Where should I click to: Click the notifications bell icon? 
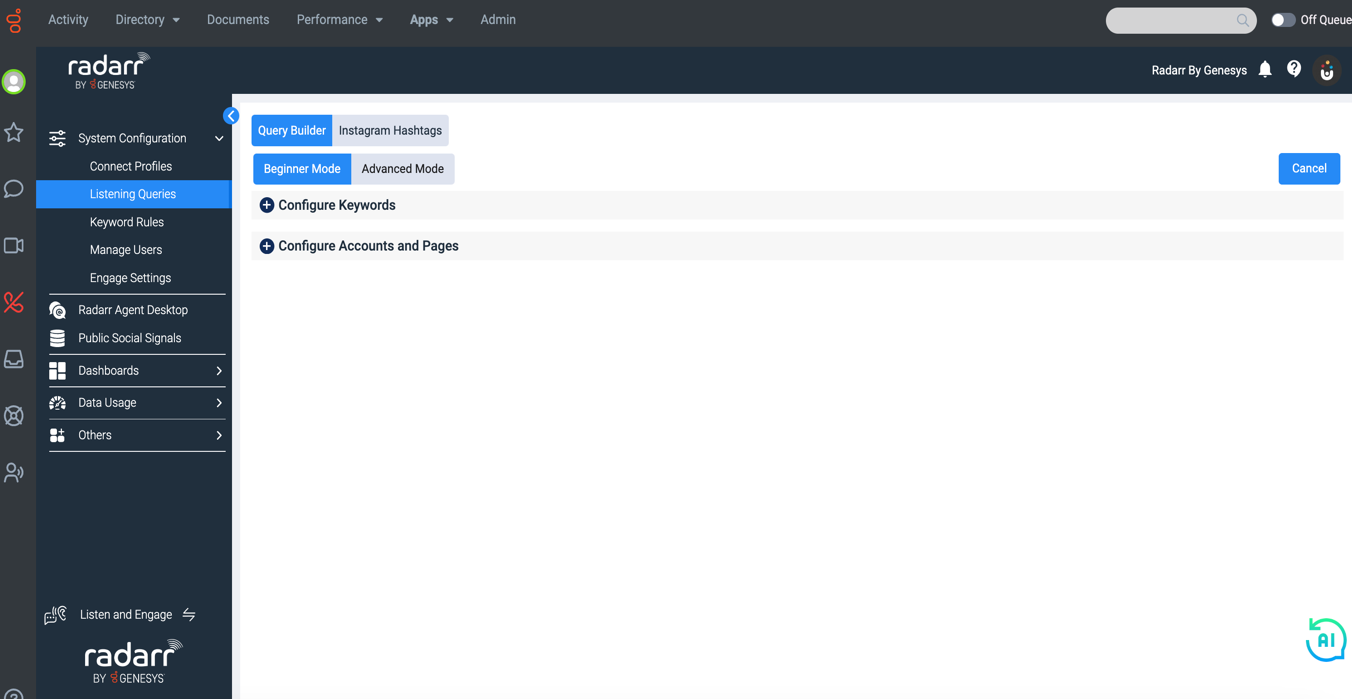[x=1265, y=69]
